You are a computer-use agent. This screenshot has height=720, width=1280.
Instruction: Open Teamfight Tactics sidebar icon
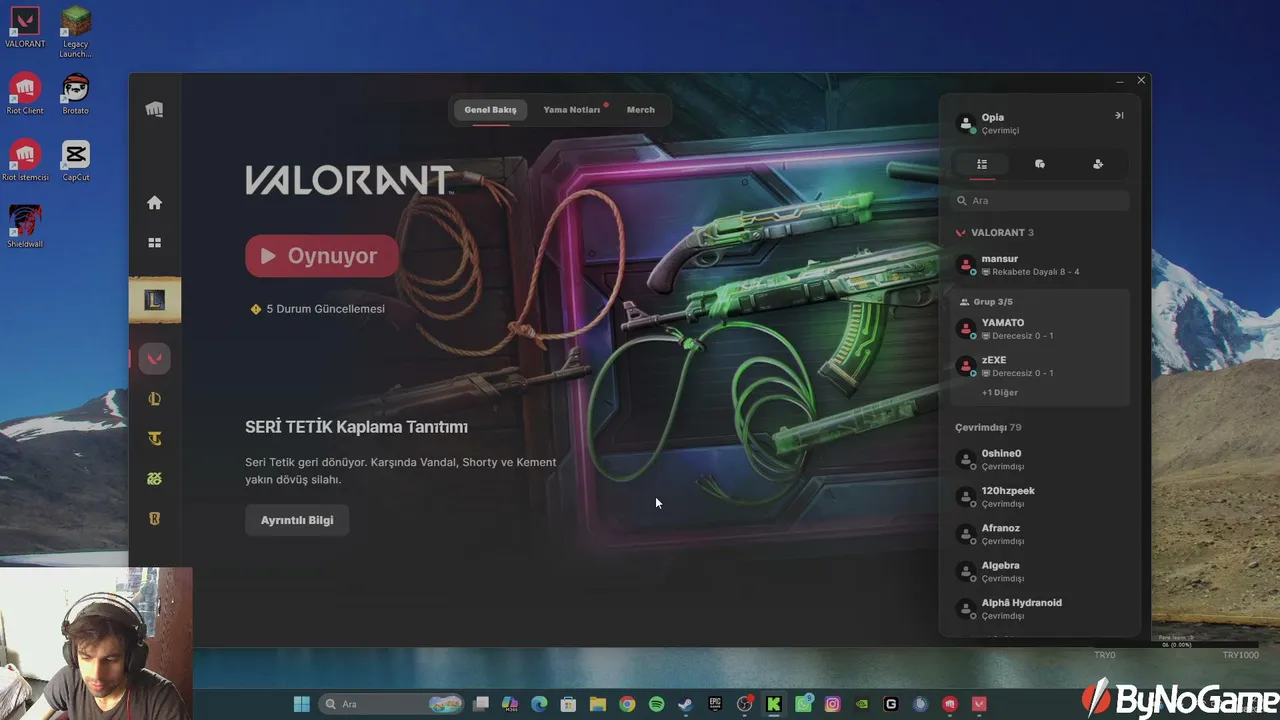click(154, 439)
